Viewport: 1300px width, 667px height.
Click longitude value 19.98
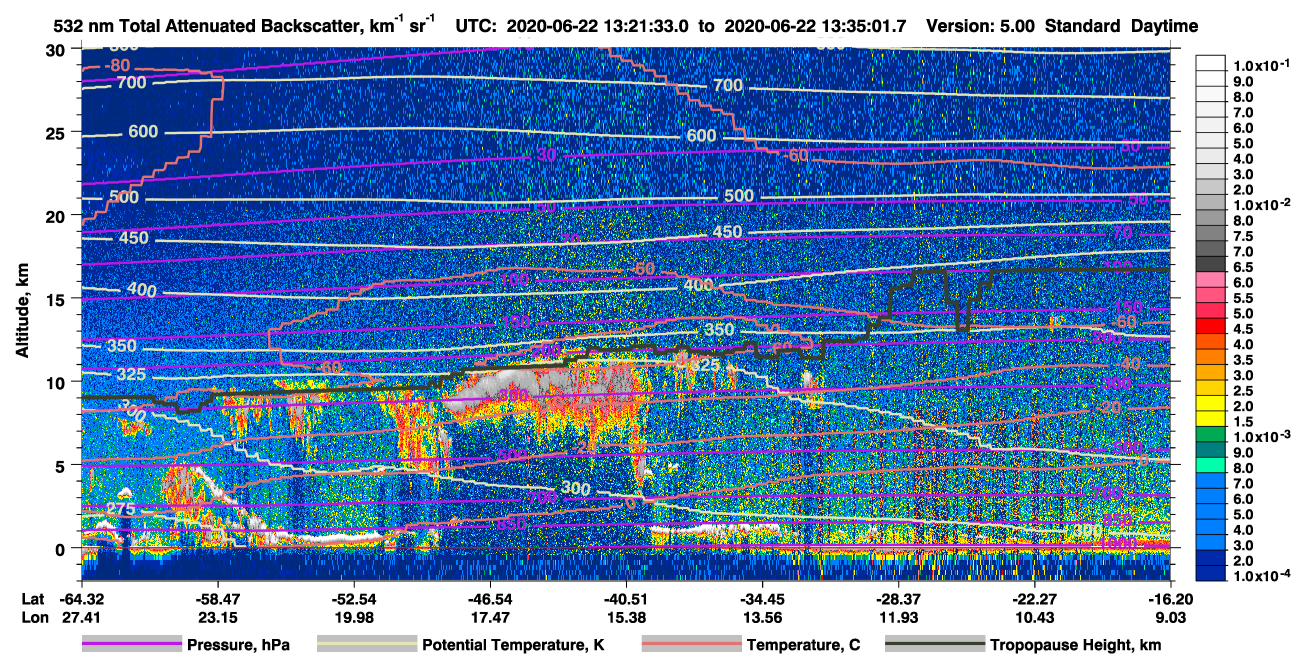click(353, 618)
